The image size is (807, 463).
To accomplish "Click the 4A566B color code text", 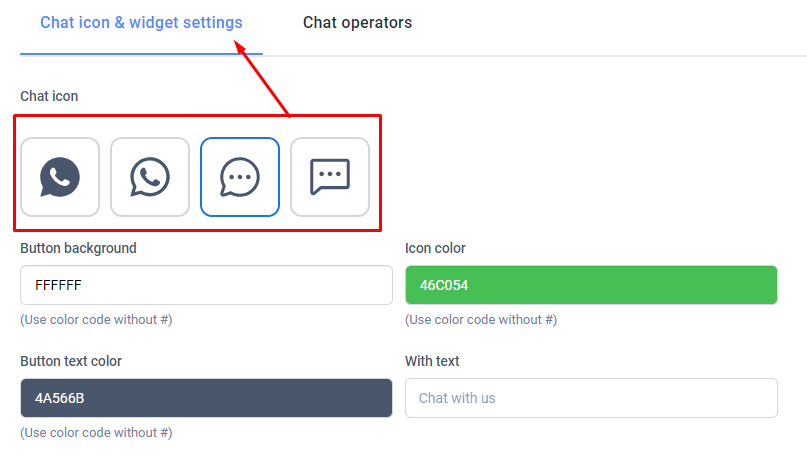I will click(x=60, y=399).
